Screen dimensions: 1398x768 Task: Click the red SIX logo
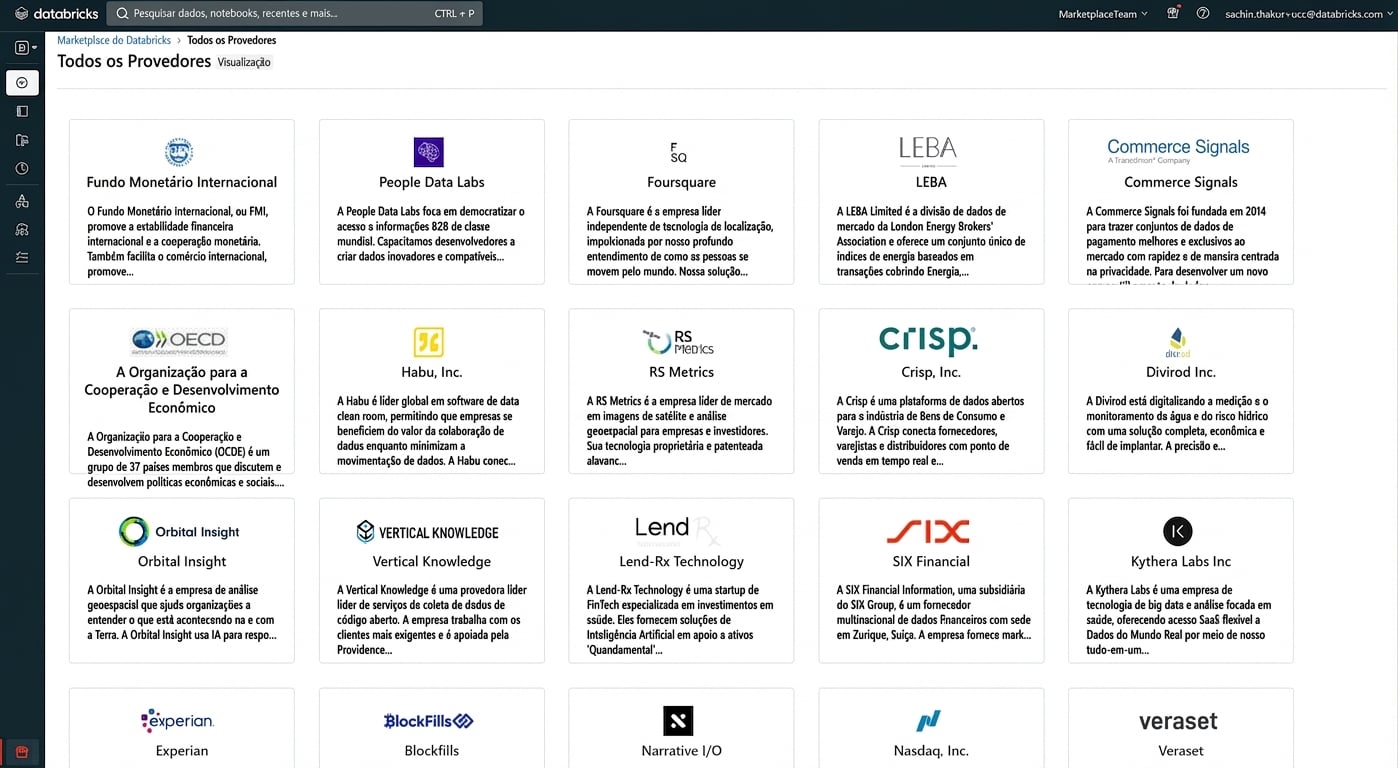click(x=928, y=531)
